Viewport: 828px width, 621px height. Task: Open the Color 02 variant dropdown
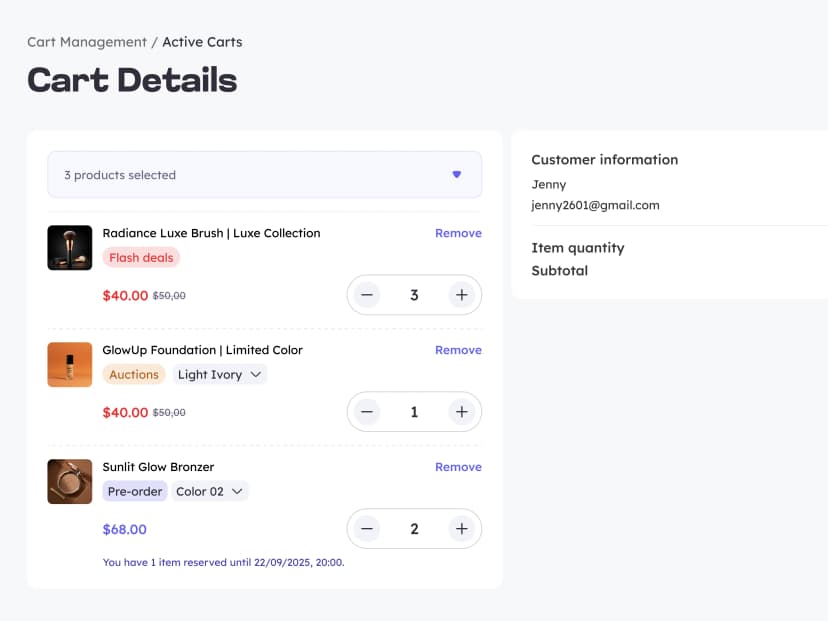pyautogui.click(x=210, y=491)
